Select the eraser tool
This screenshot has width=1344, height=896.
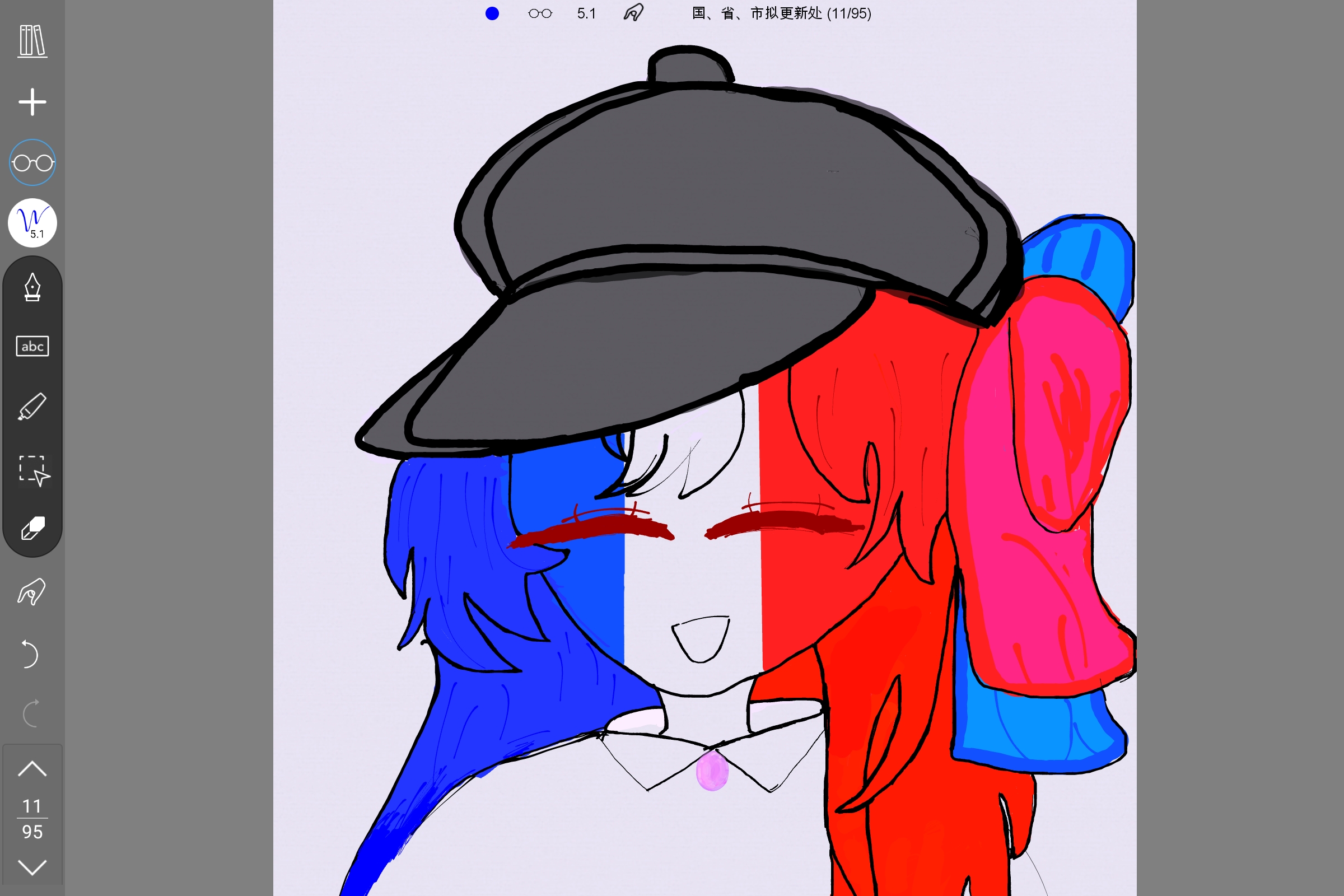click(32, 529)
